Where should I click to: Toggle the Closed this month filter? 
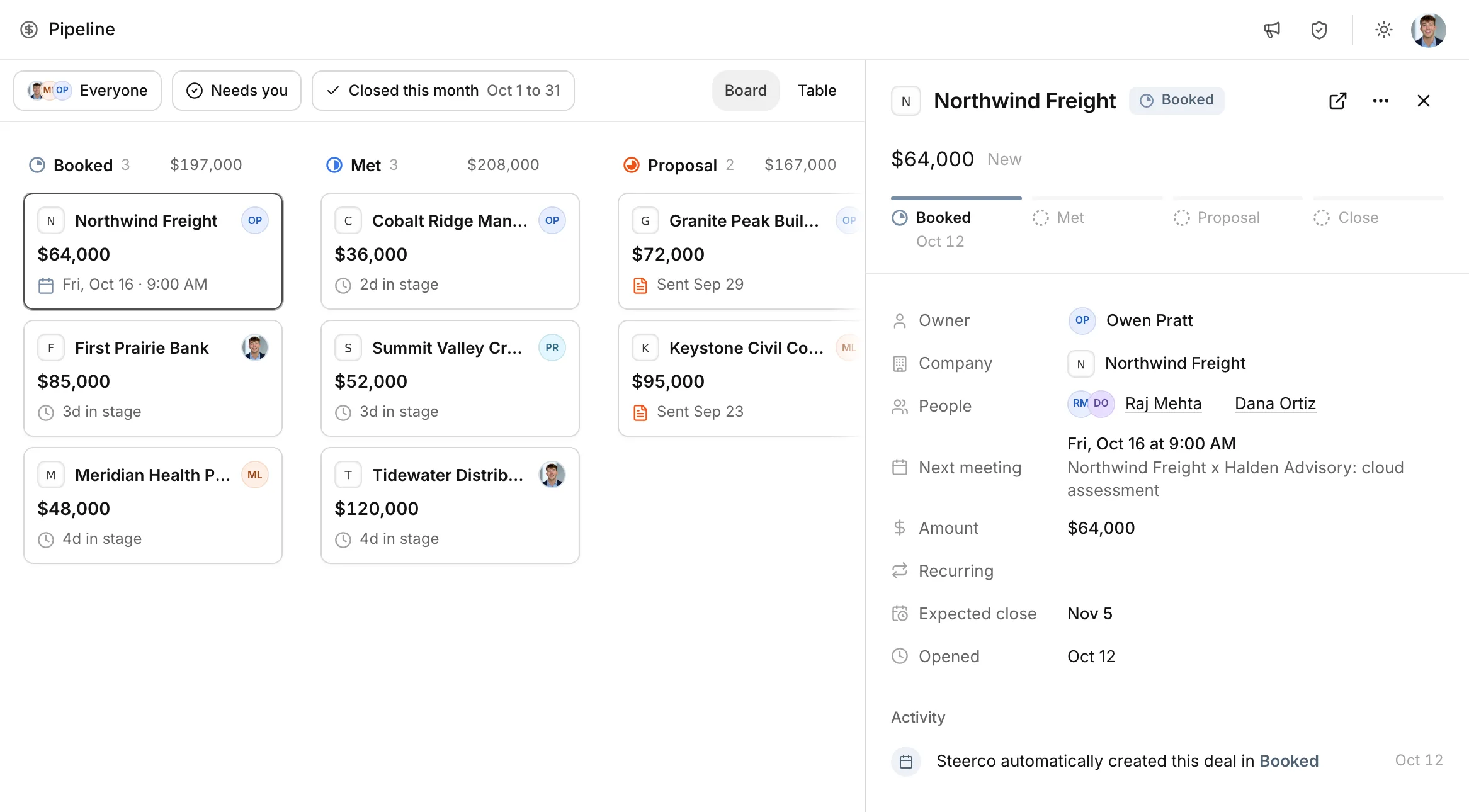point(443,91)
